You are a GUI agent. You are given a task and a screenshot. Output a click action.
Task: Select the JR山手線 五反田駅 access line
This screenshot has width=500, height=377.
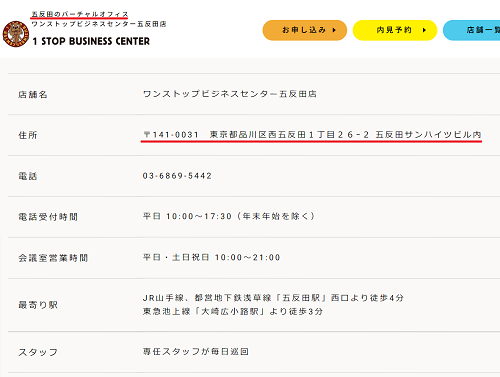click(273, 298)
